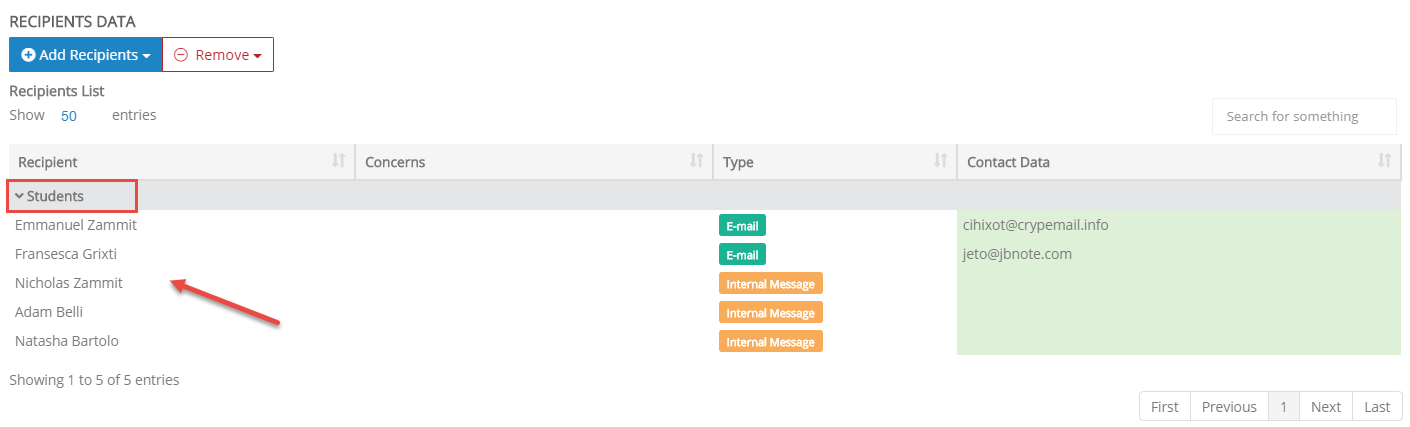Go to the Previous page
1410x427 pixels.
(1229, 406)
